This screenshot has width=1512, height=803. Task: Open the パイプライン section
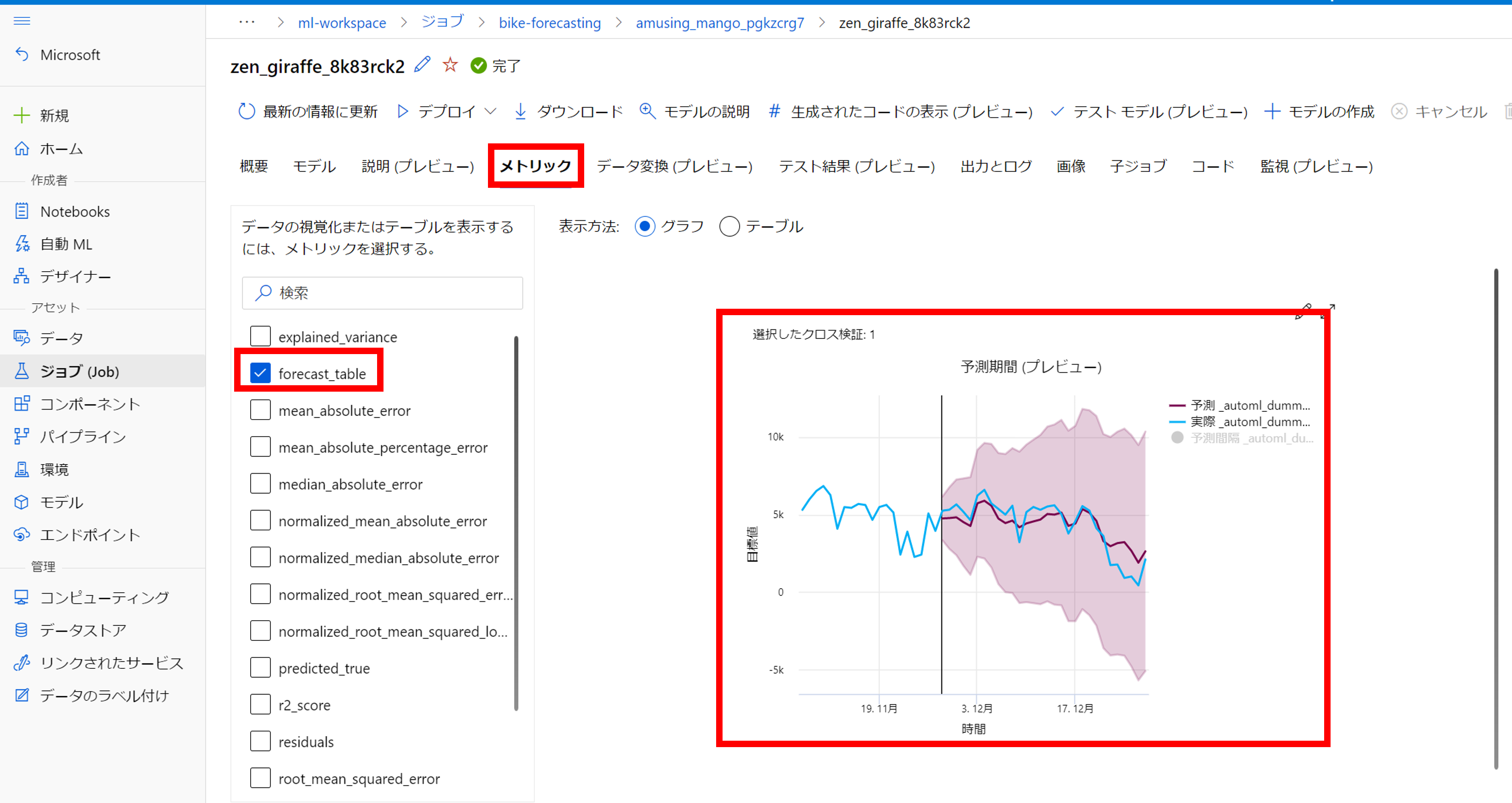click(82, 436)
